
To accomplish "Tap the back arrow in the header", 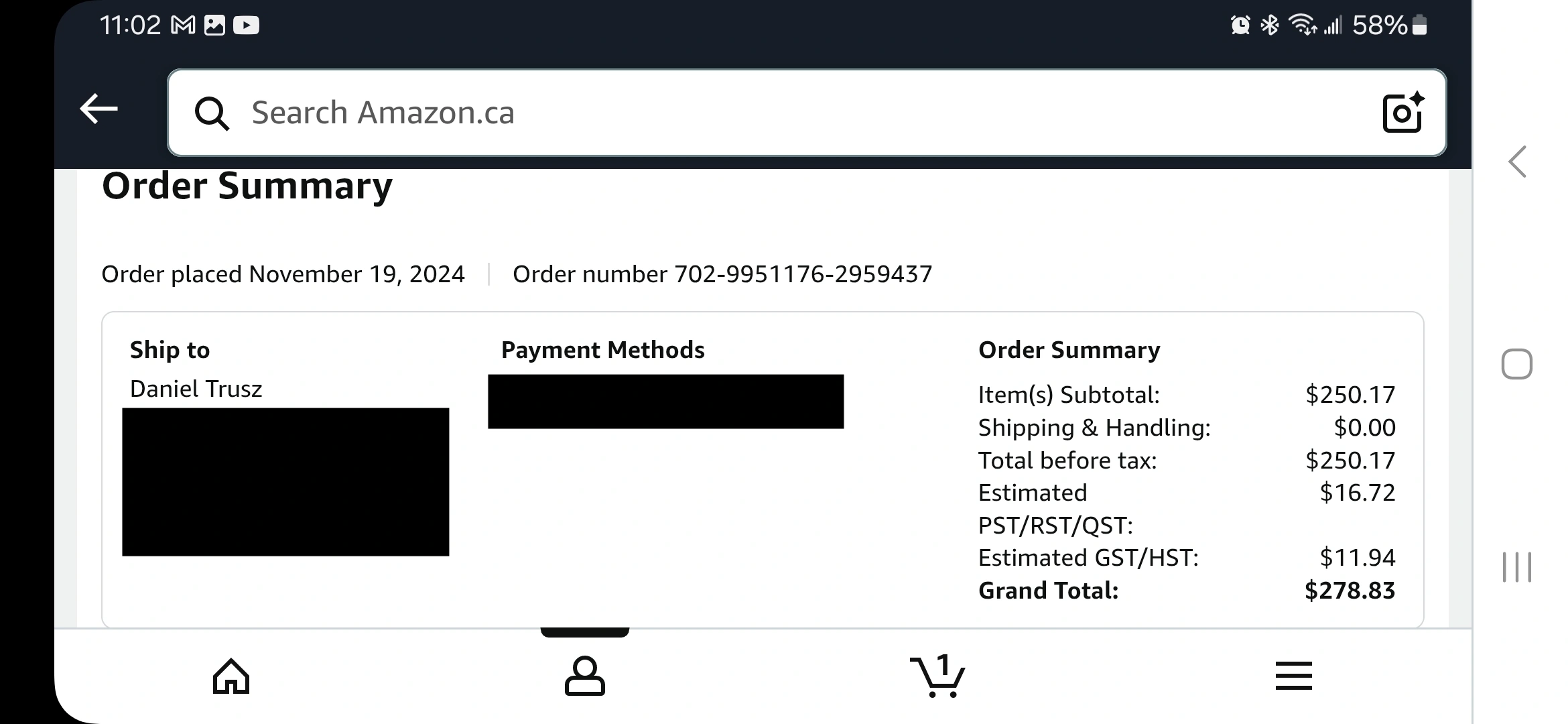I will pyautogui.click(x=99, y=109).
